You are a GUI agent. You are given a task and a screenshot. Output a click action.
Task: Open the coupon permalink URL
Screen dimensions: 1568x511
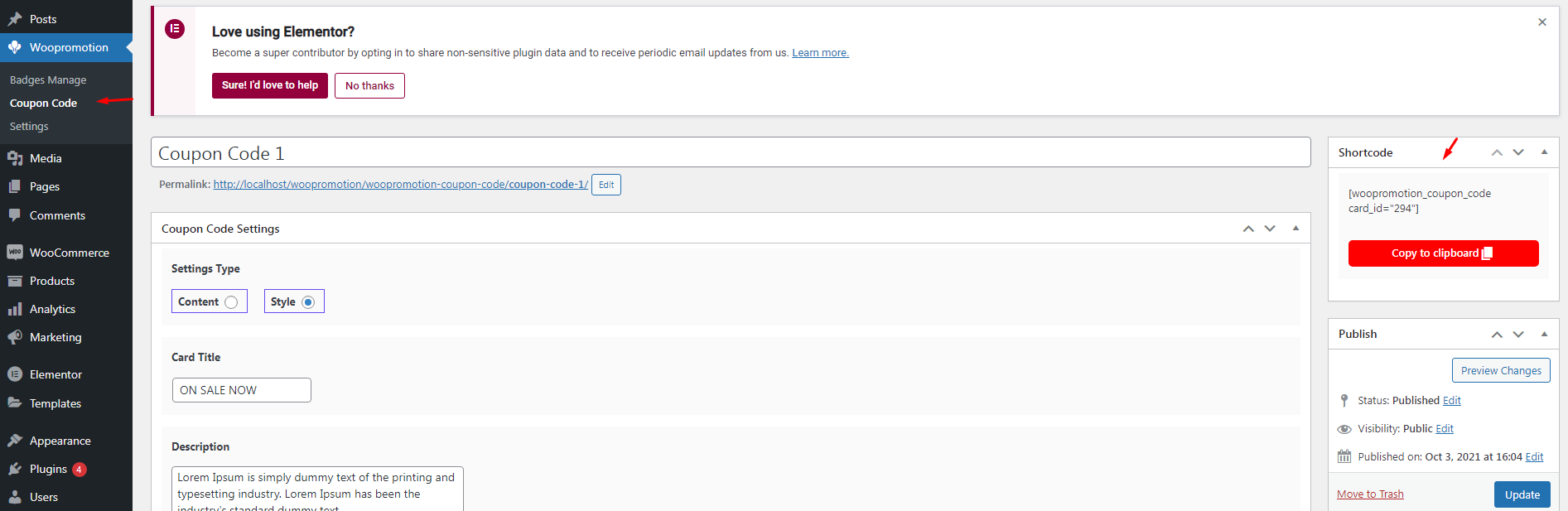(x=401, y=185)
